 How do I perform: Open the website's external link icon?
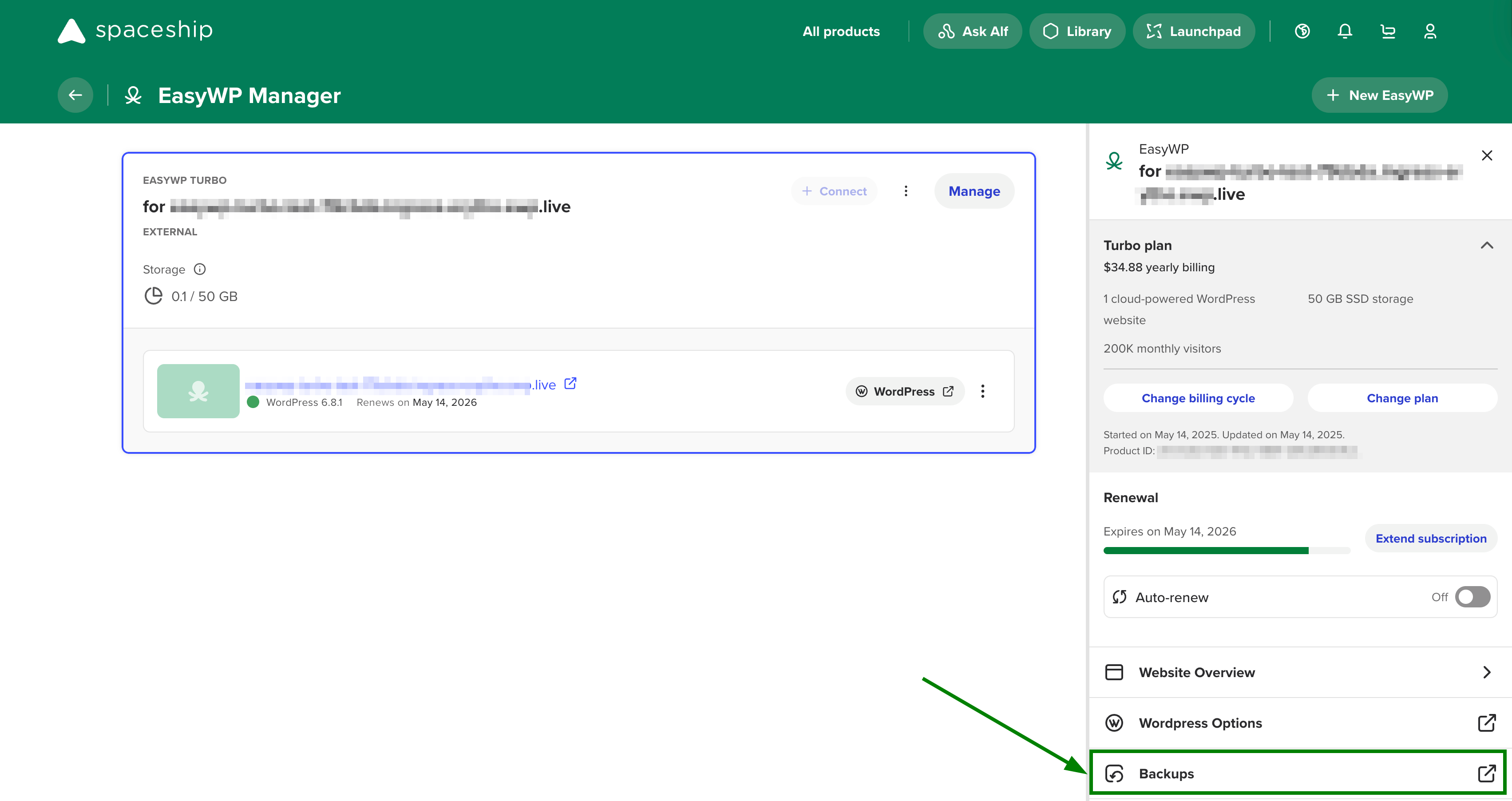(570, 384)
